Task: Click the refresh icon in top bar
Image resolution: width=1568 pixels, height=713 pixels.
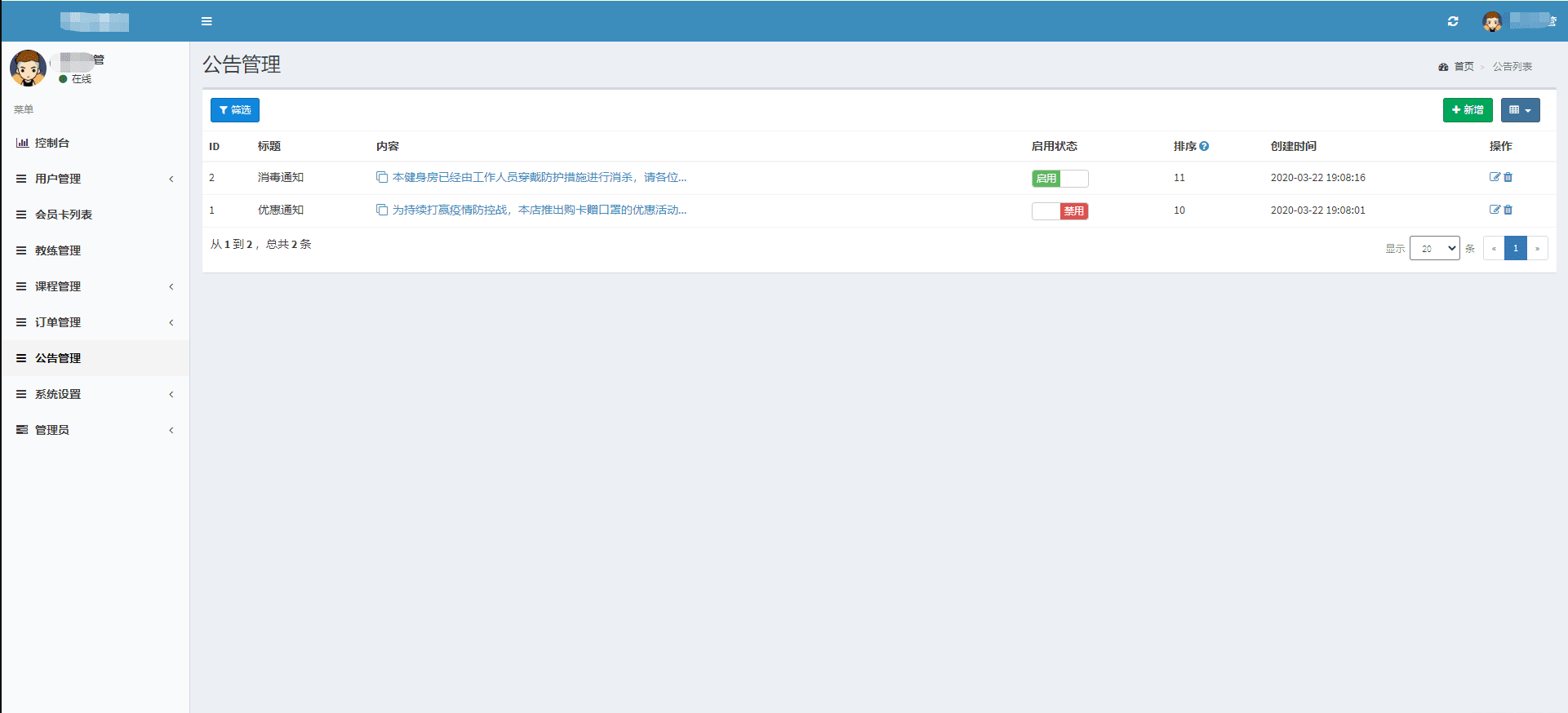Action: 1453,21
